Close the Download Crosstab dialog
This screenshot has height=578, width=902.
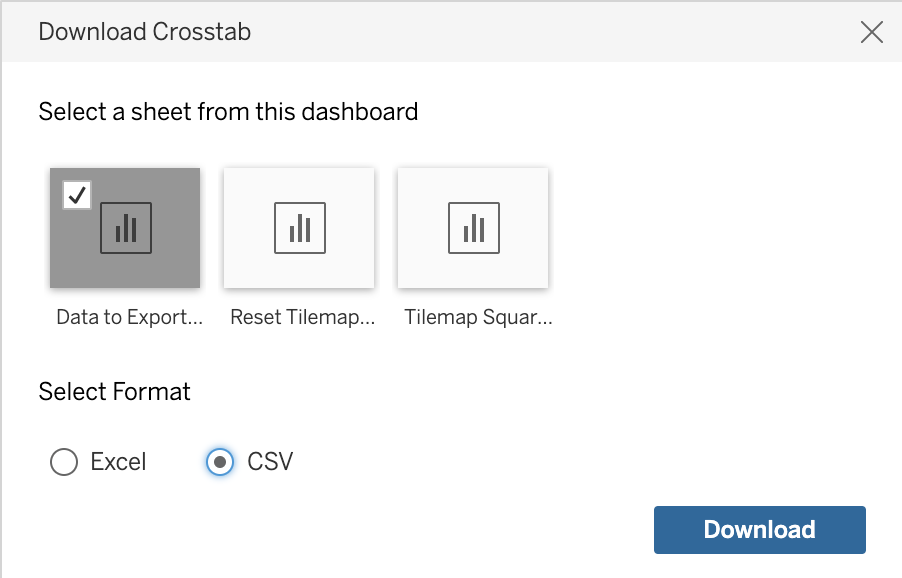tap(872, 32)
